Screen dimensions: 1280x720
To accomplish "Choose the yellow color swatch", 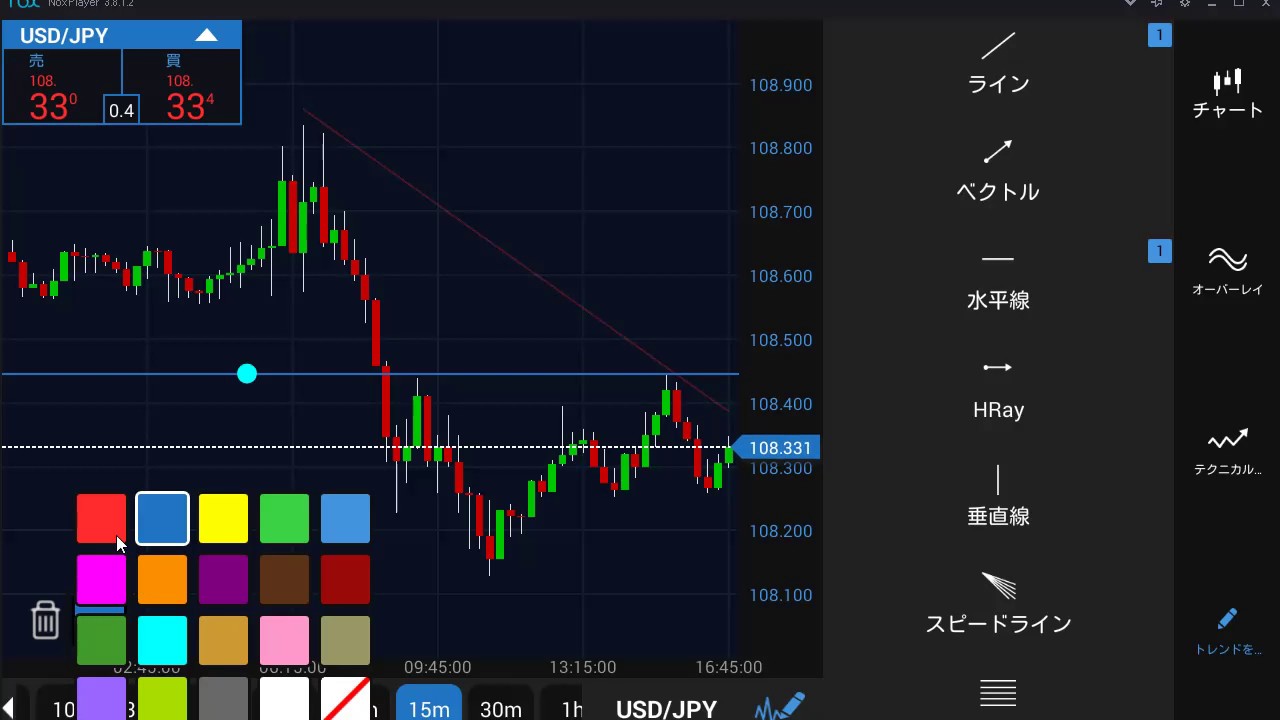I will coord(223,518).
